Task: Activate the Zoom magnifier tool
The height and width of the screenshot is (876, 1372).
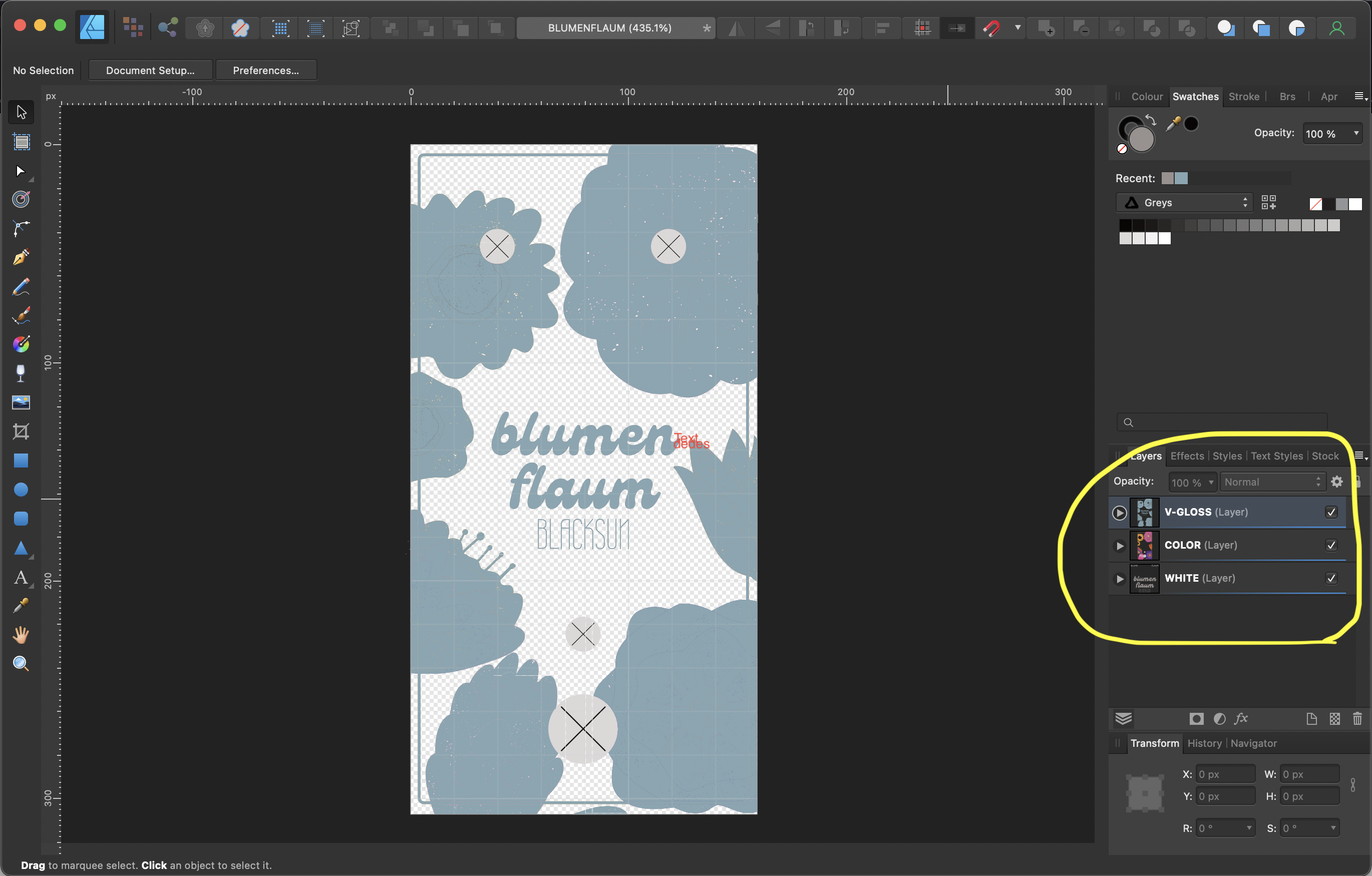Action: pyautogui.click(x=21, y=664)
